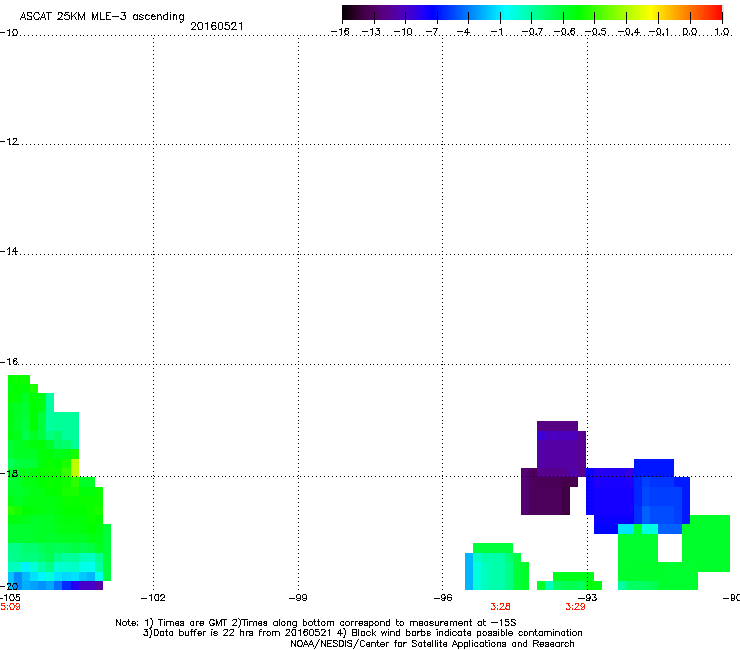Click the date label 20160521

[x=217, y=26]
